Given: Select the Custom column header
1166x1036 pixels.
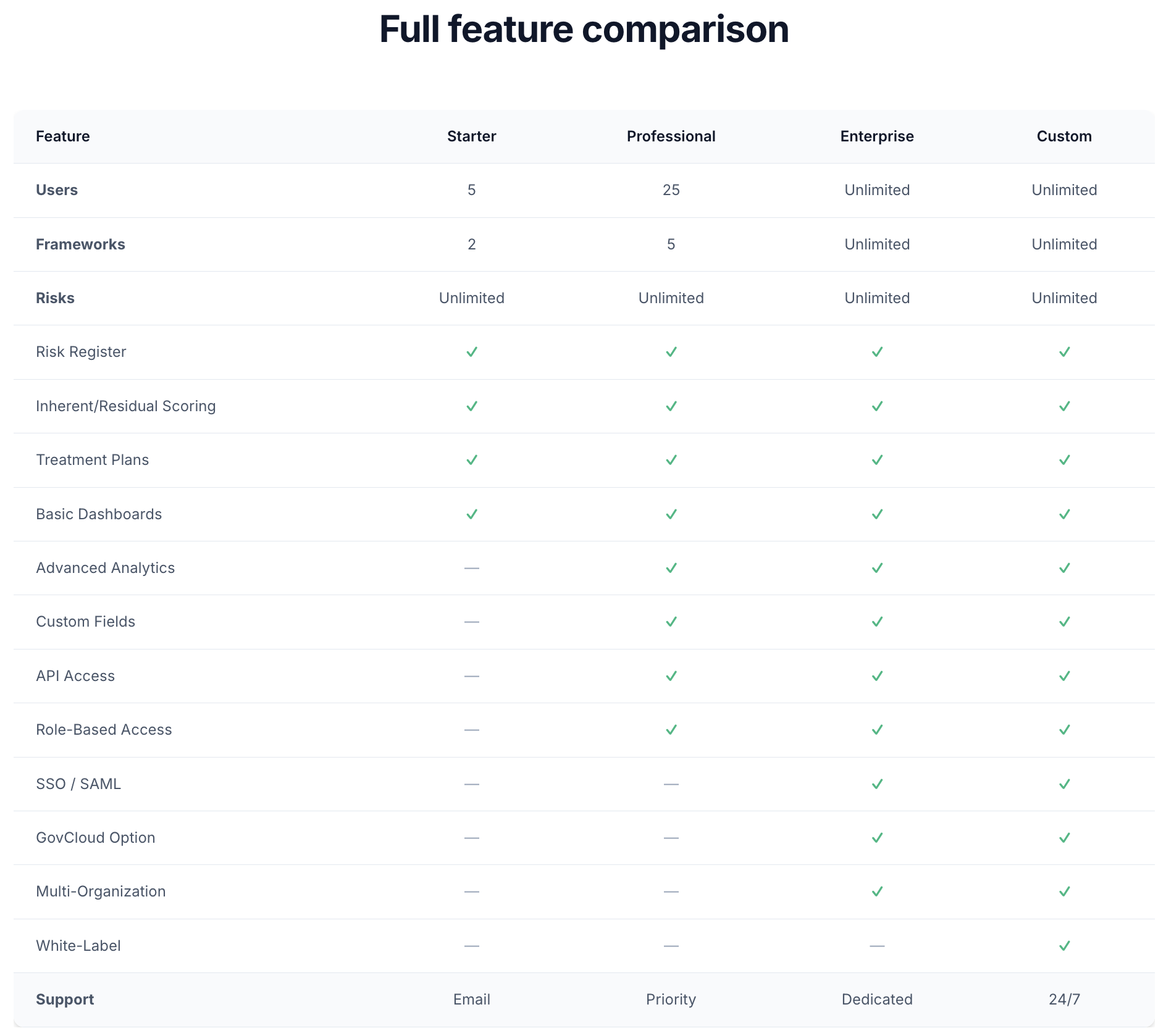Looking at the screenshot, I should point(1064,136).
